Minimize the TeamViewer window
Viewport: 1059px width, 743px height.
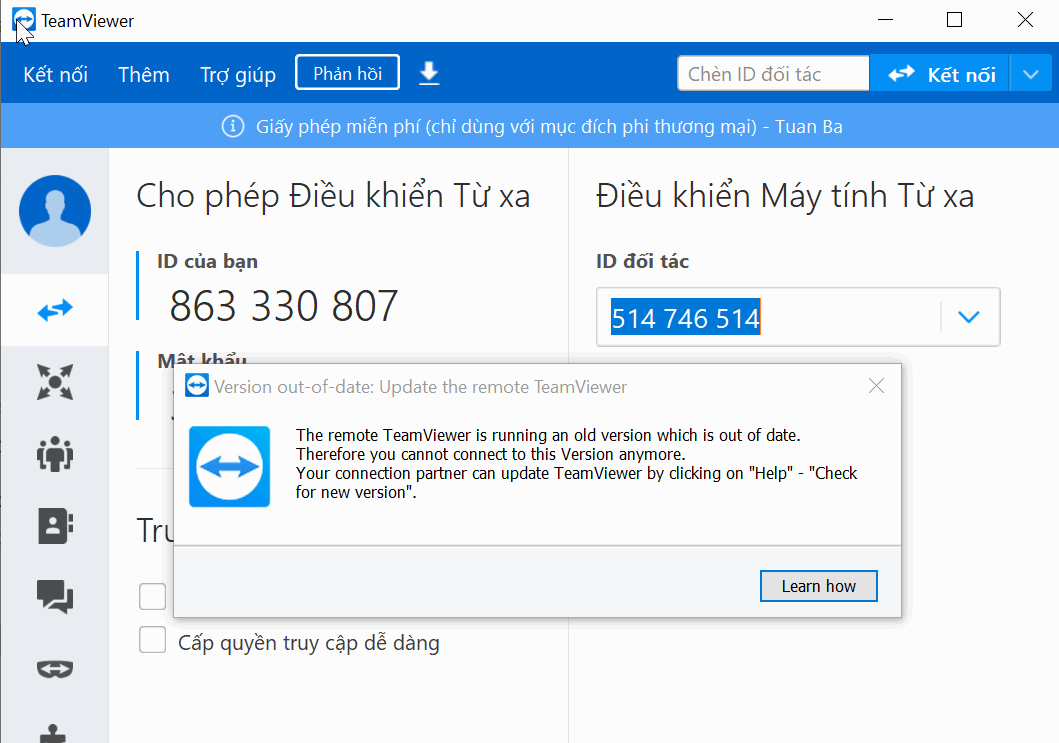point(885,20)
